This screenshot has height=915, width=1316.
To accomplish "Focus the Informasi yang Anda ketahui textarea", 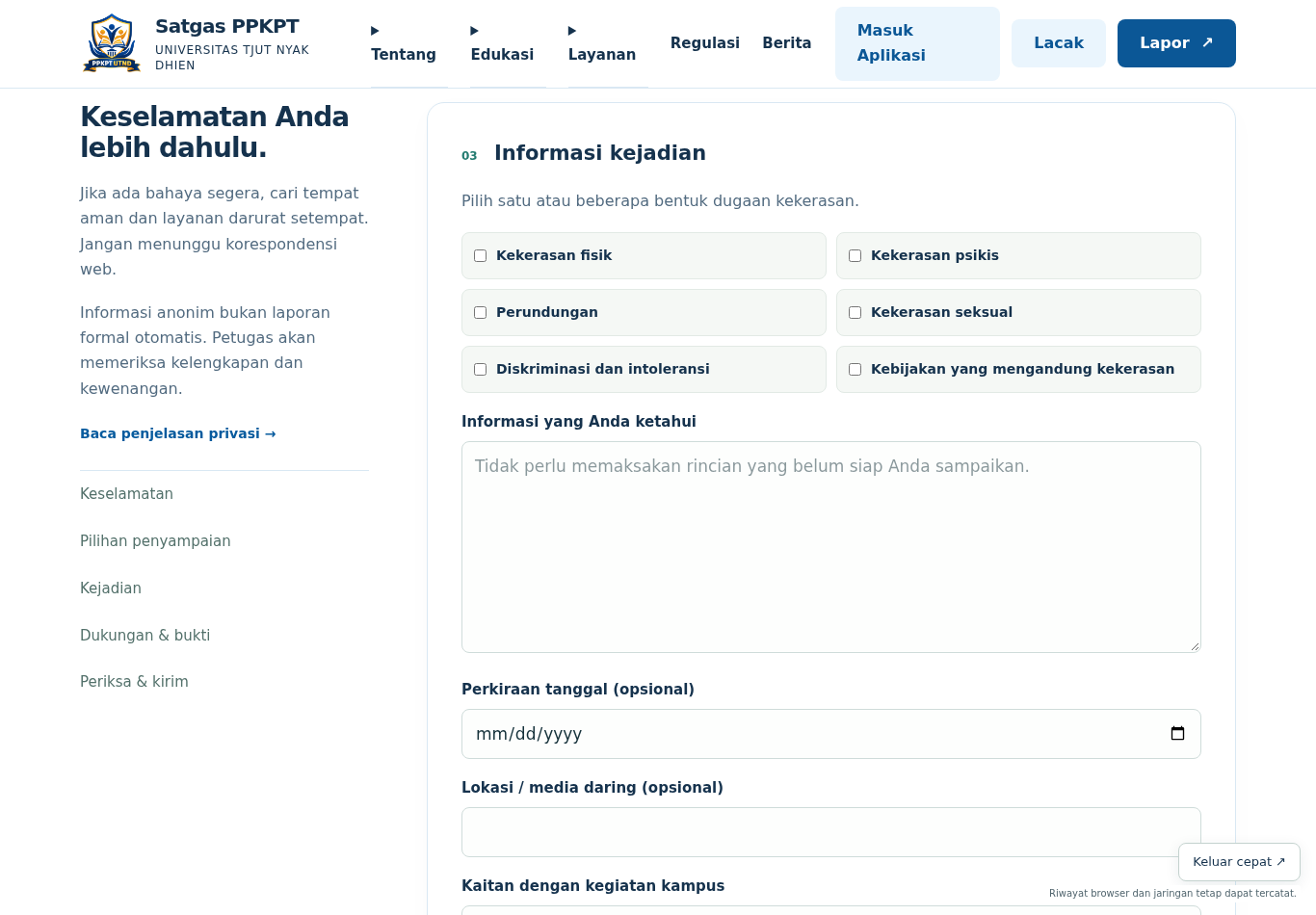I will pos(831,547).
